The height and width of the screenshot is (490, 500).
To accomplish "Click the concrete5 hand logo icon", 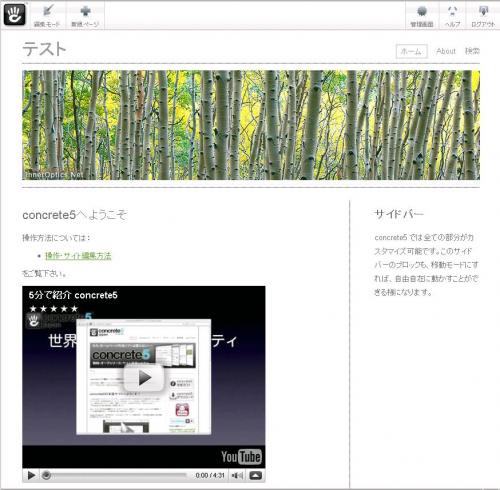I will (x=15, y=14).
